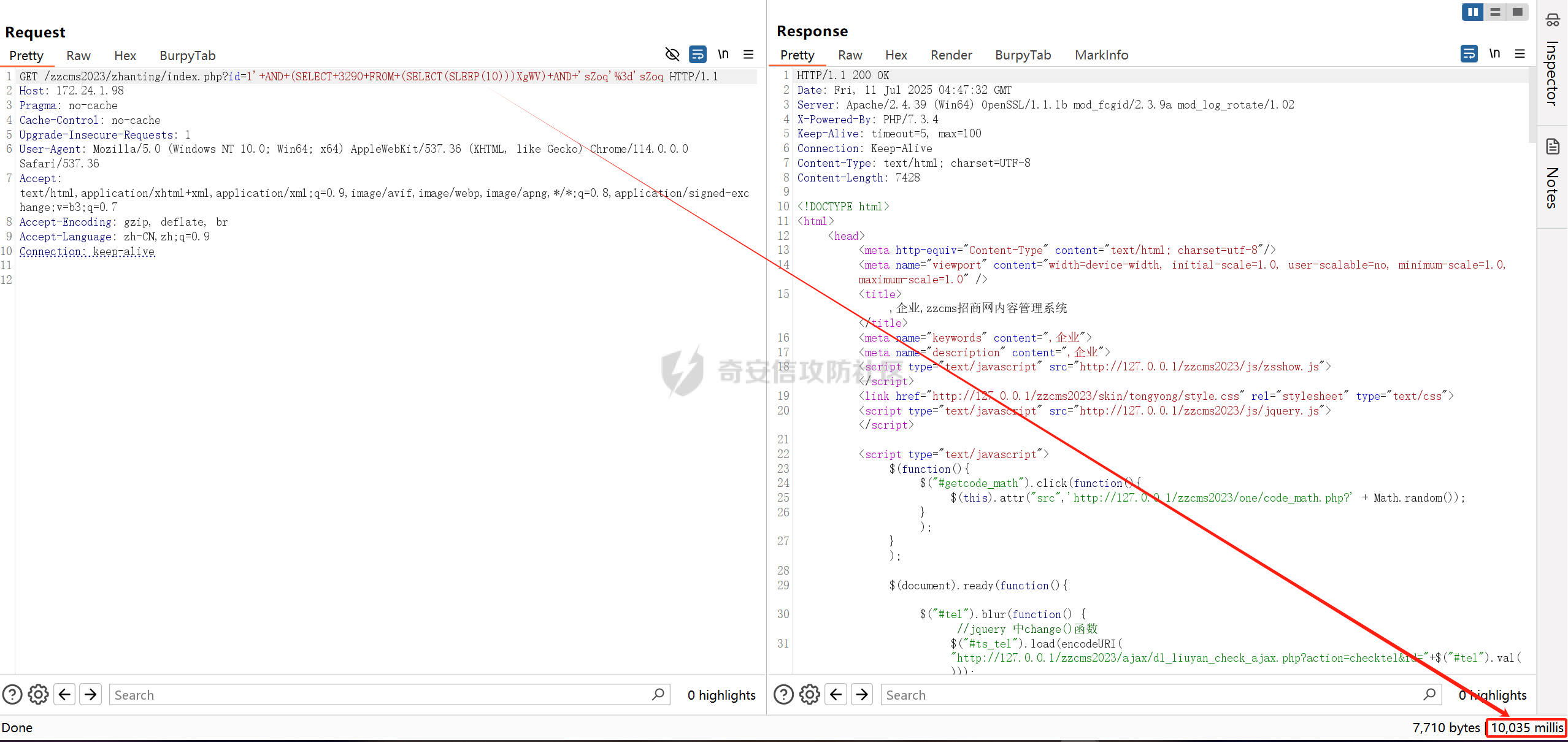Go to previous search match in Request
Viewport: 1568px width, 742px height.
(x=64, y=695)
